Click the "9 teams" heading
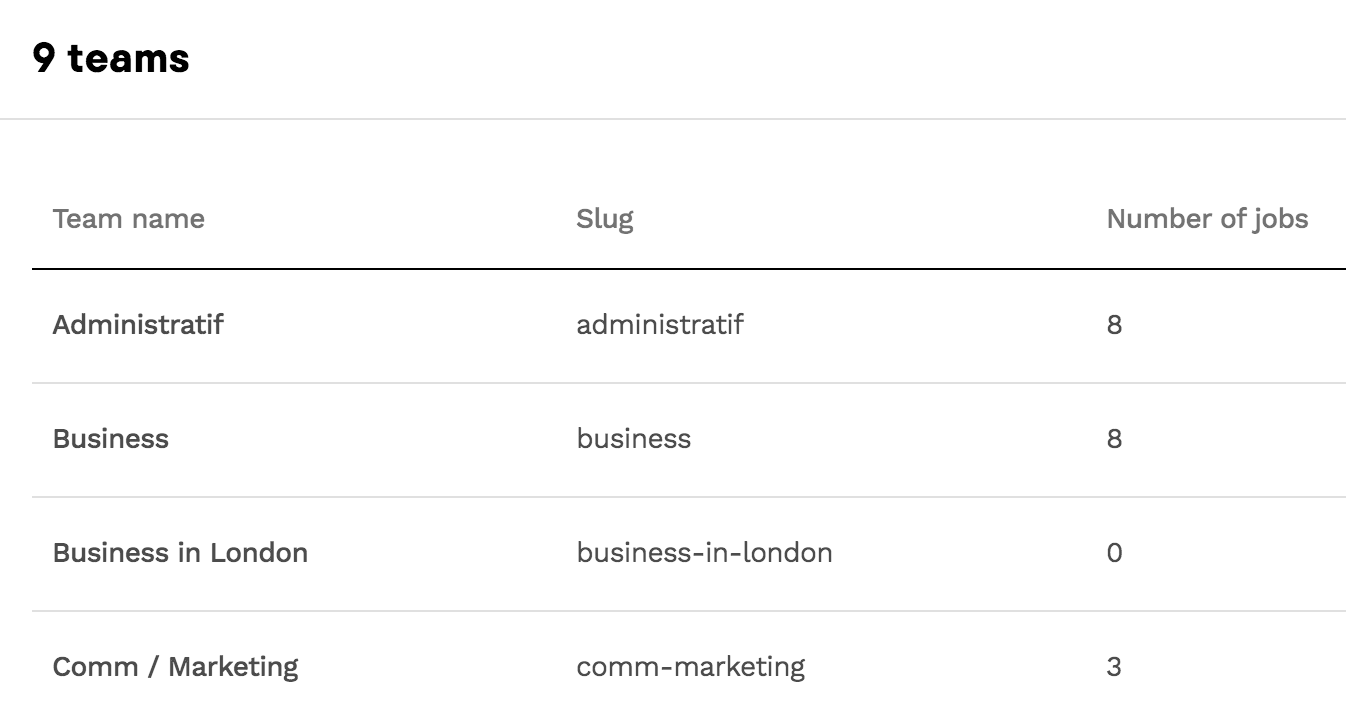The image size is (1346, 722). pyautogui.click(x=111, y=58)
